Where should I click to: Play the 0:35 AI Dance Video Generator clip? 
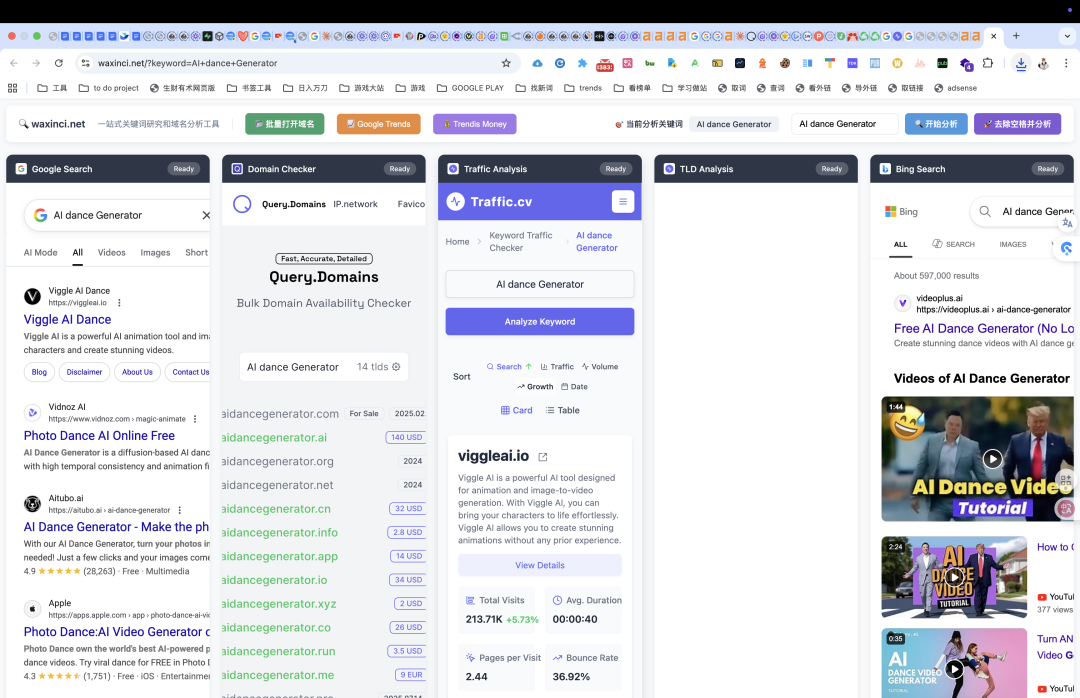point(954,668)
